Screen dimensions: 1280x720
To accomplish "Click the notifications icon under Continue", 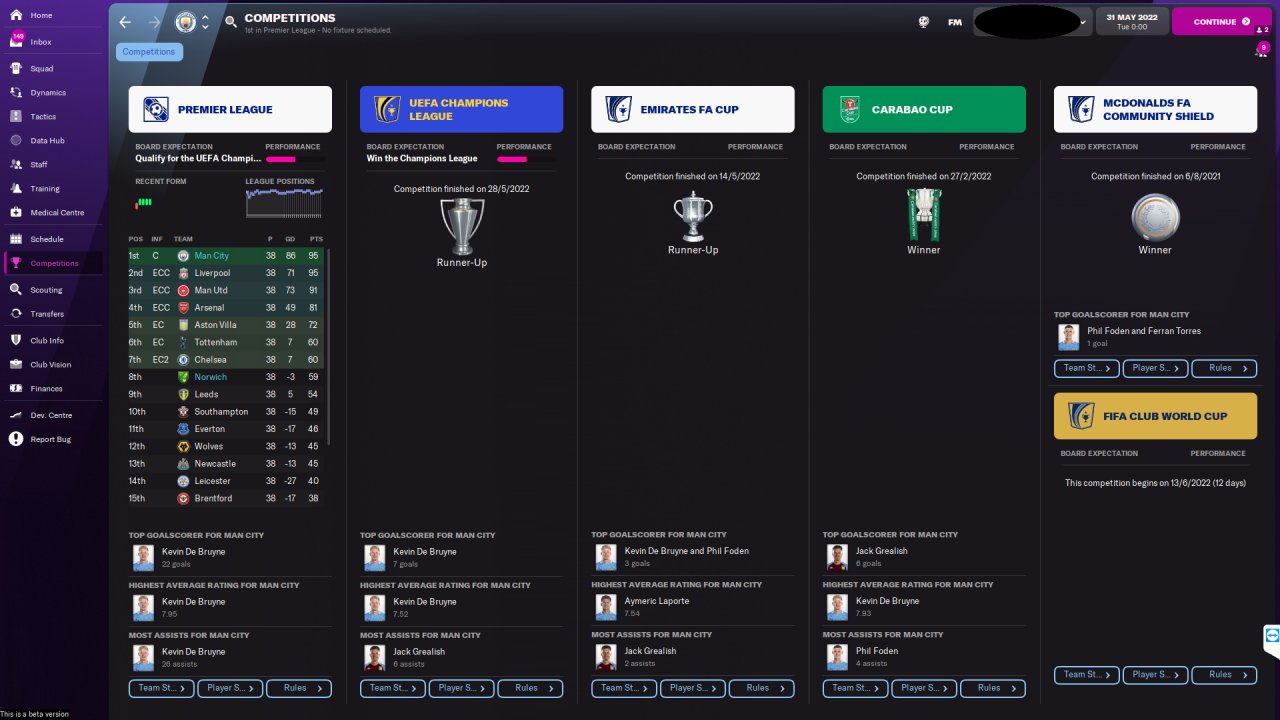I will [x=1262, y=49].
